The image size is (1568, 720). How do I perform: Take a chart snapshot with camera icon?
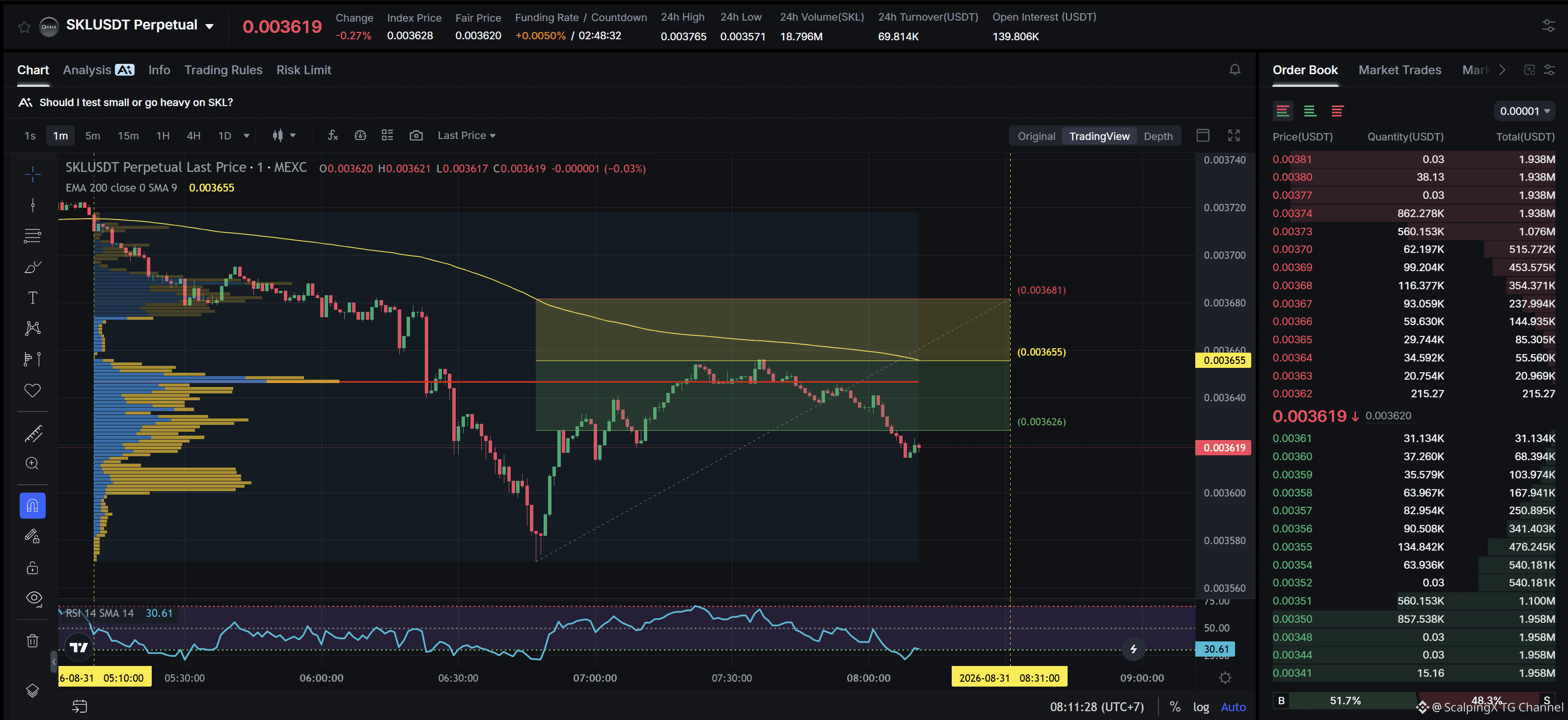[416, 135]
